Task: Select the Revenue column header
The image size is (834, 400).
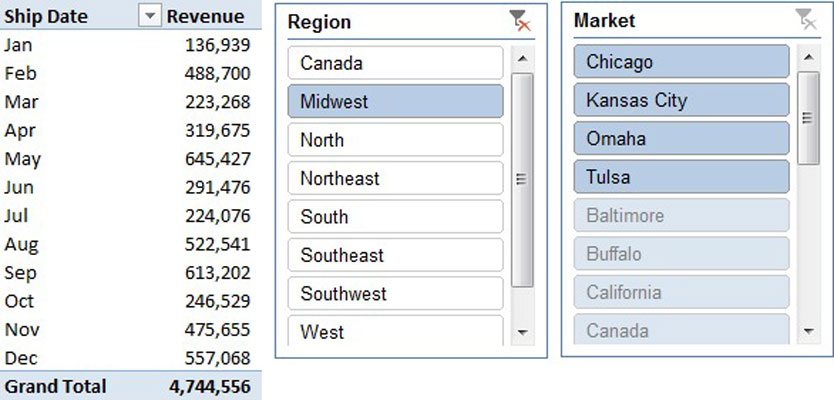Action: pyautogui.click(x=205, y=16)
